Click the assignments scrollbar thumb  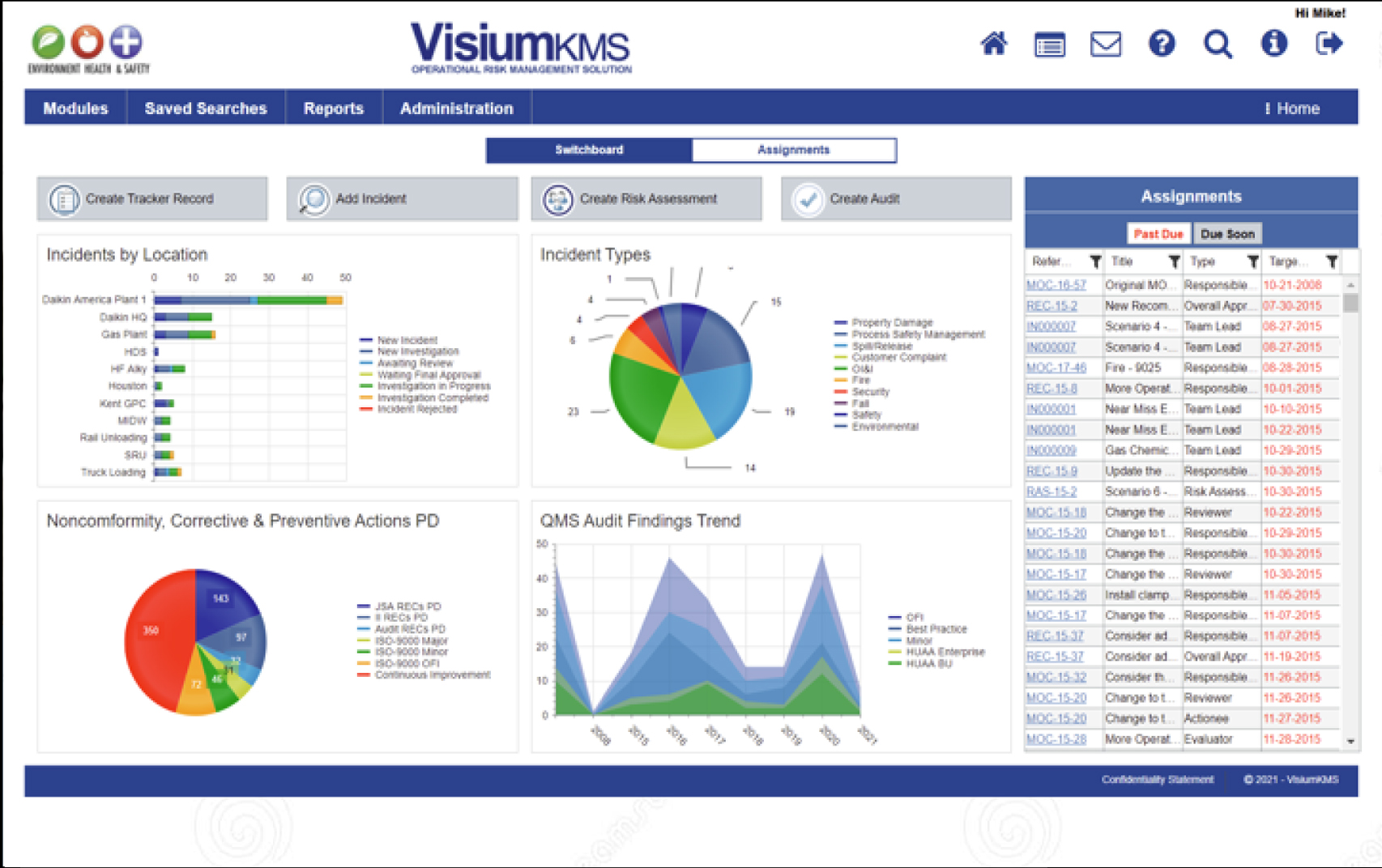tap(1350, 303)
